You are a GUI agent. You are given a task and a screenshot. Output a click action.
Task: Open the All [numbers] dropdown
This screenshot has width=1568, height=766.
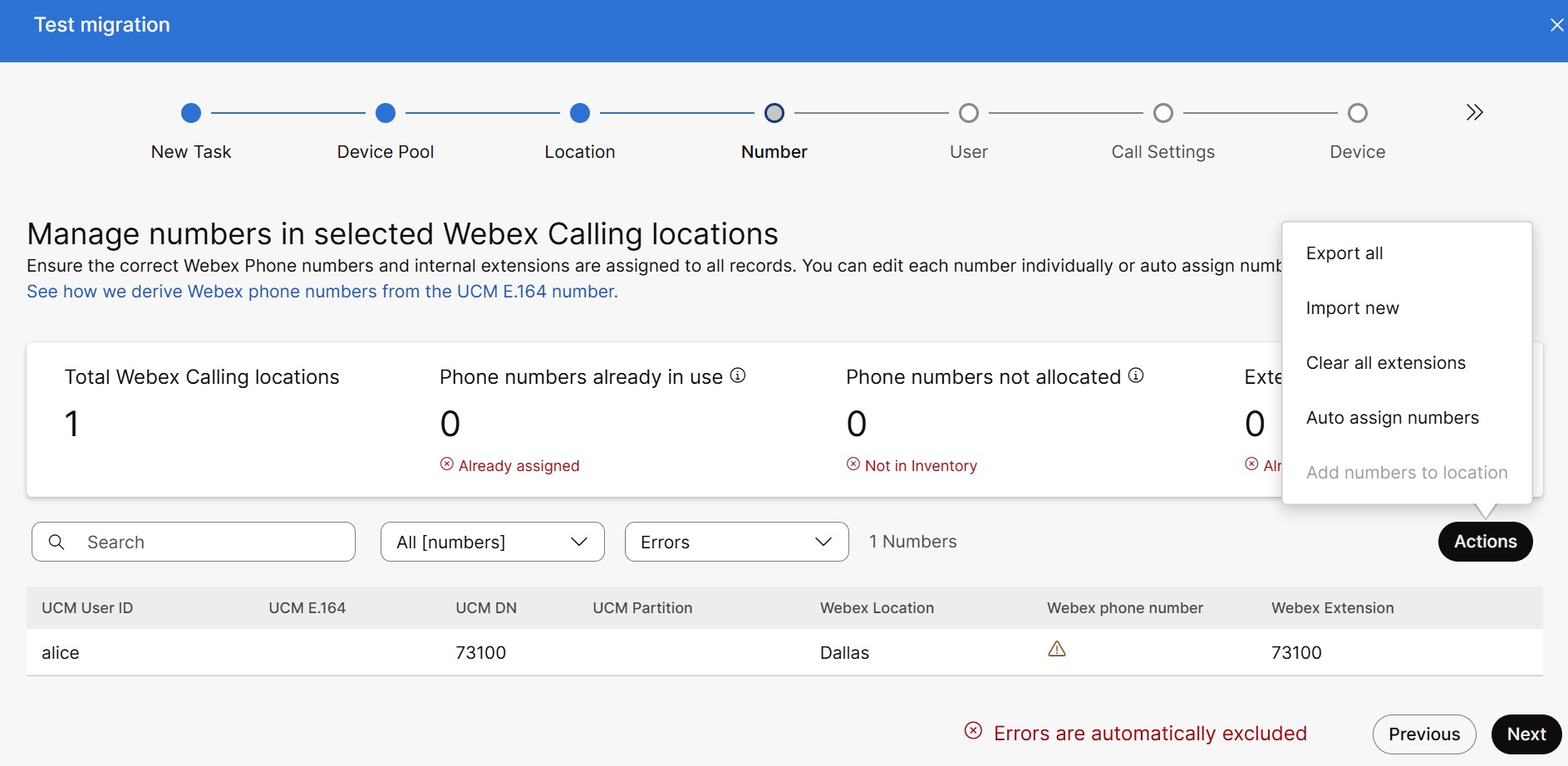492,542
